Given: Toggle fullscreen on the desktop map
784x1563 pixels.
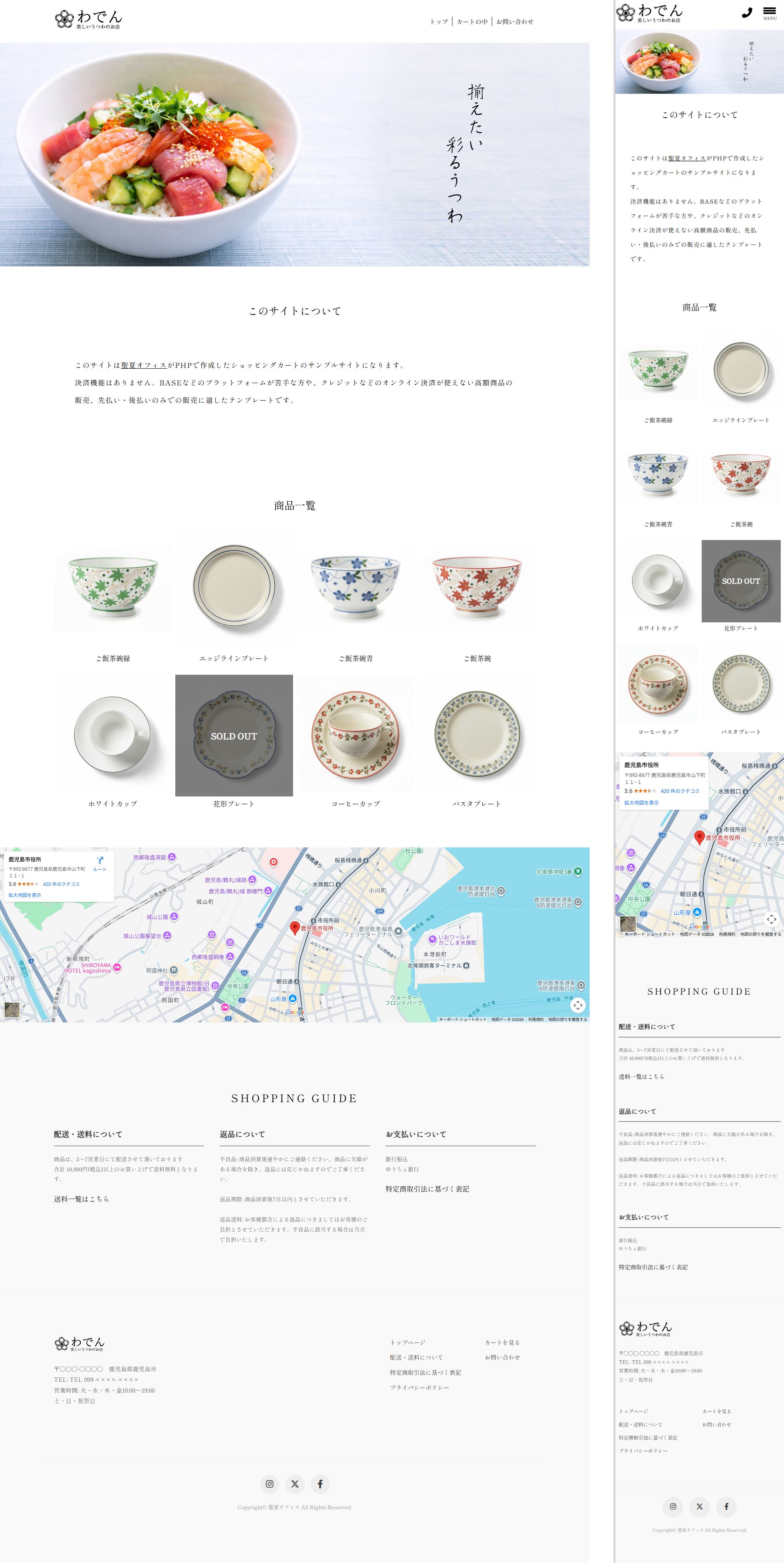Looking at the screenshot, I should (x=578, y=1005).
